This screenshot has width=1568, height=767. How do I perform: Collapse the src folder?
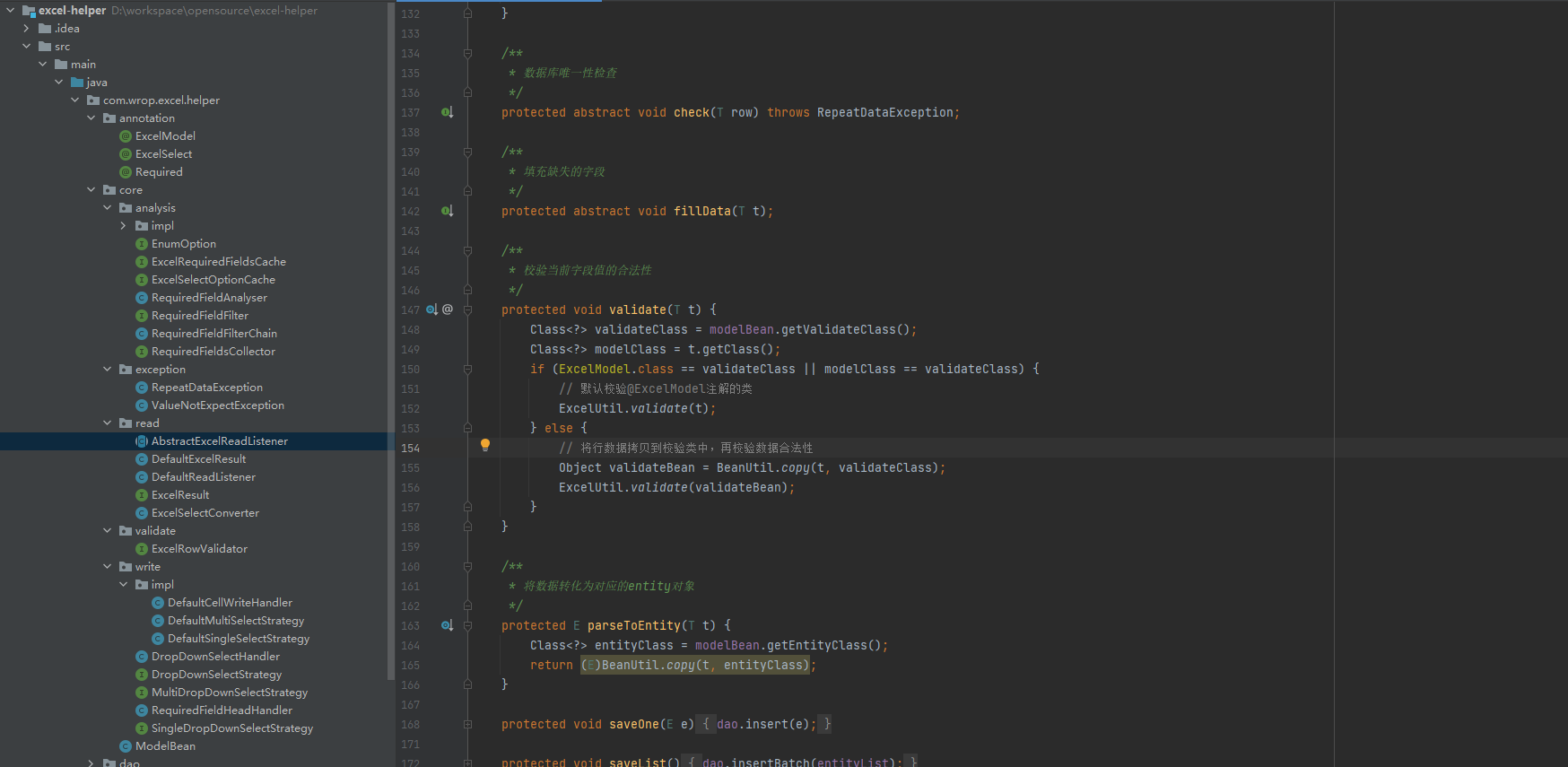click(x=26, y=47)
